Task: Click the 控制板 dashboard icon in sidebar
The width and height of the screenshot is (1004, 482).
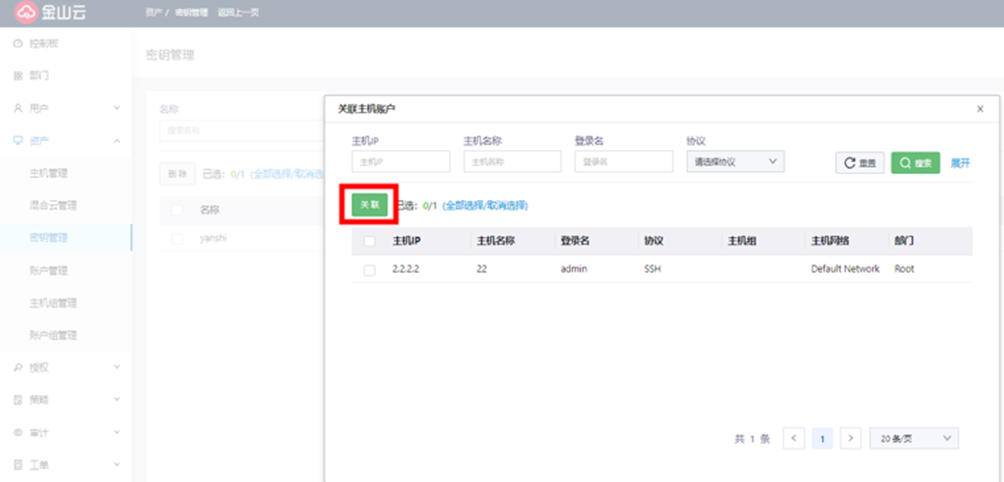Action: click(18, 45)
